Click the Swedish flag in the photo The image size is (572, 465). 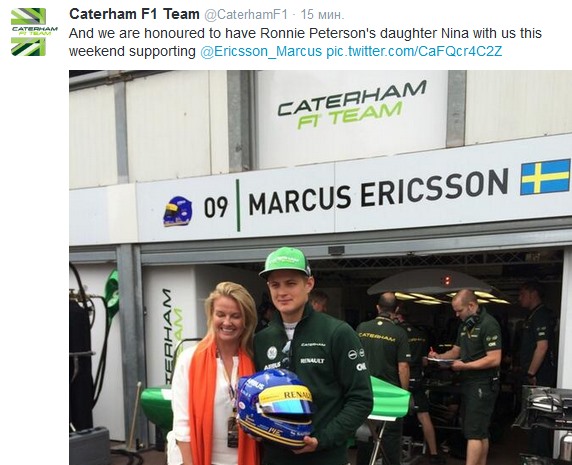click(x=545, y=177)
